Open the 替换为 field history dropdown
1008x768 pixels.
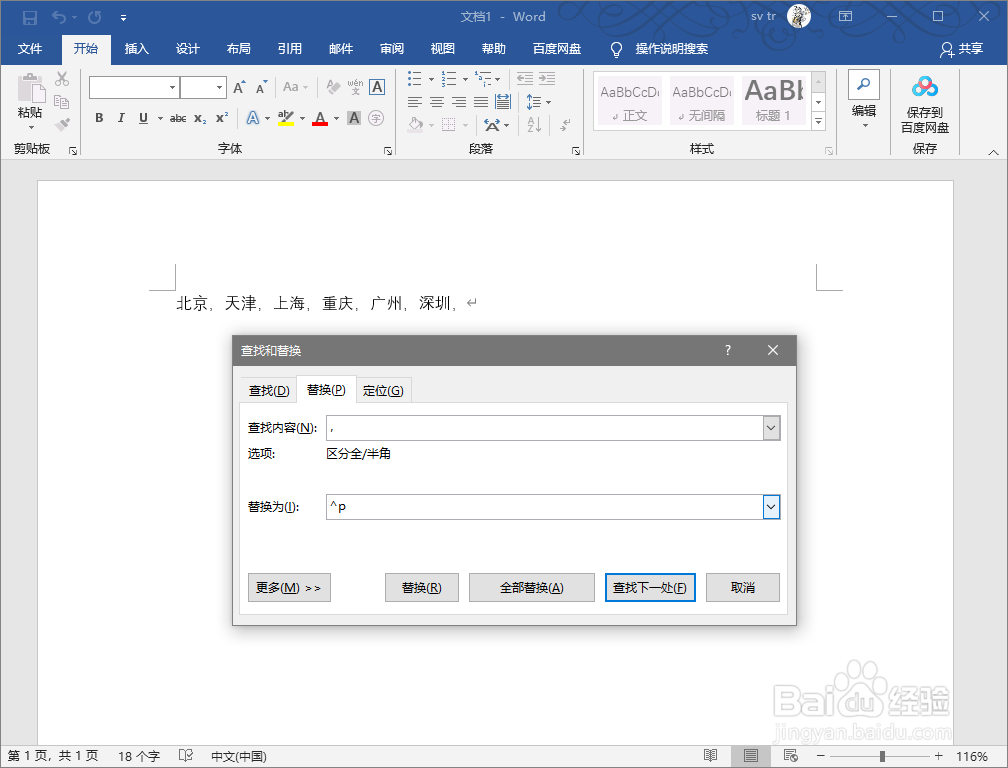click(x=771, y=507)
